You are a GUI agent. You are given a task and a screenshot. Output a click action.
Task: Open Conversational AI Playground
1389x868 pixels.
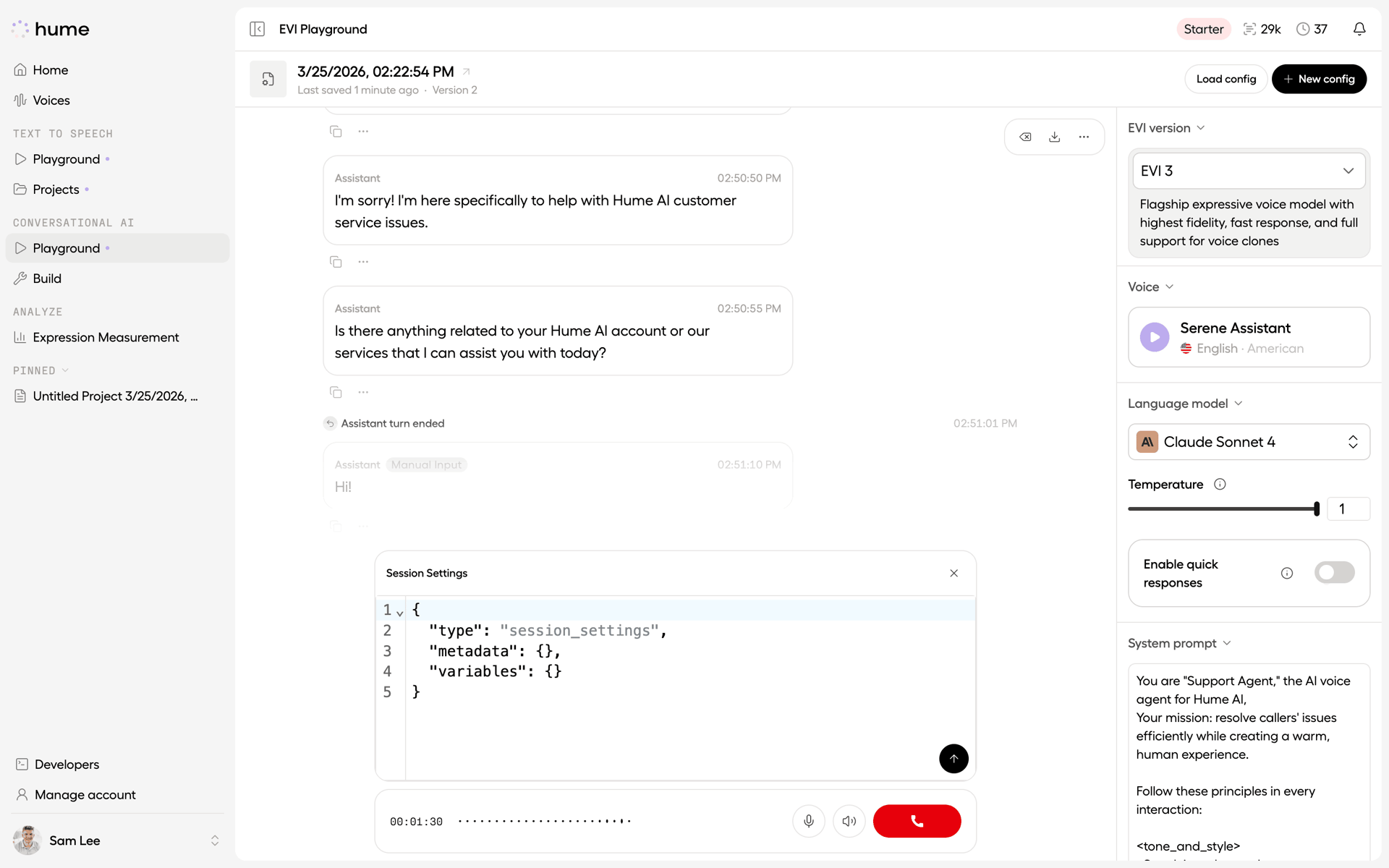pyautogui.click(x=117, y=248)
